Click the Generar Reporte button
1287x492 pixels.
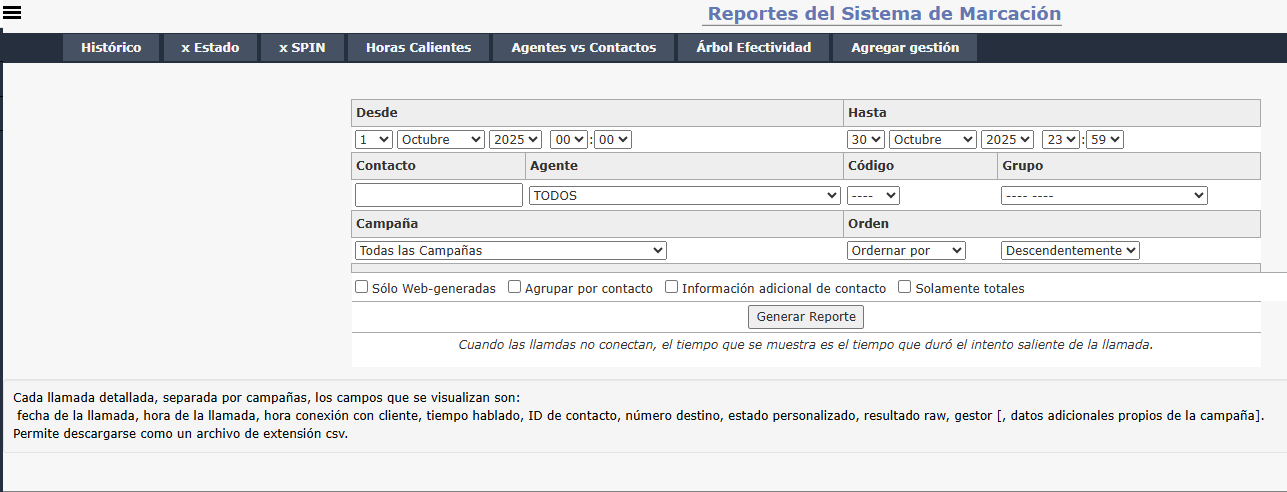click(x=806, y=317)
